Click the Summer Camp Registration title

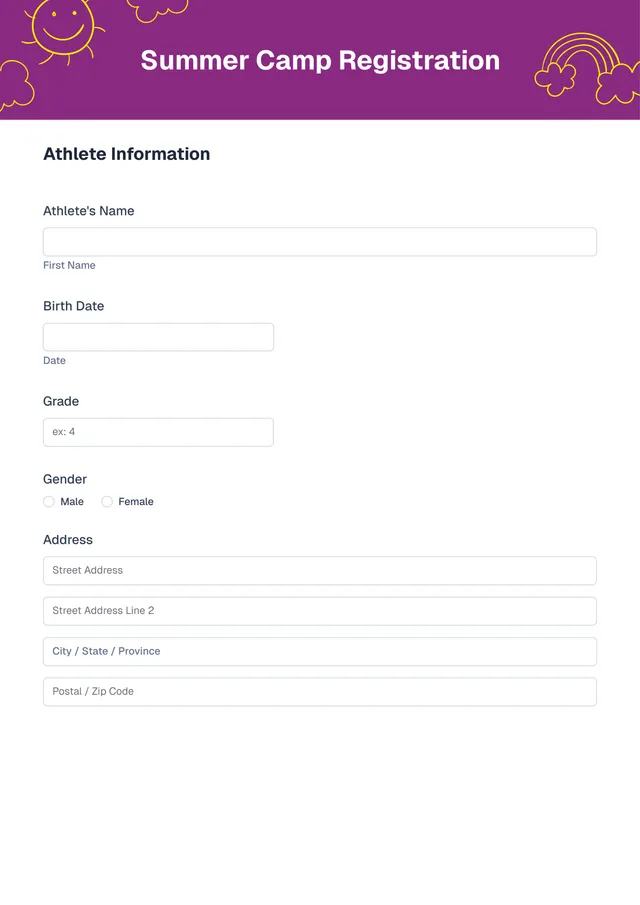[320, 60]
